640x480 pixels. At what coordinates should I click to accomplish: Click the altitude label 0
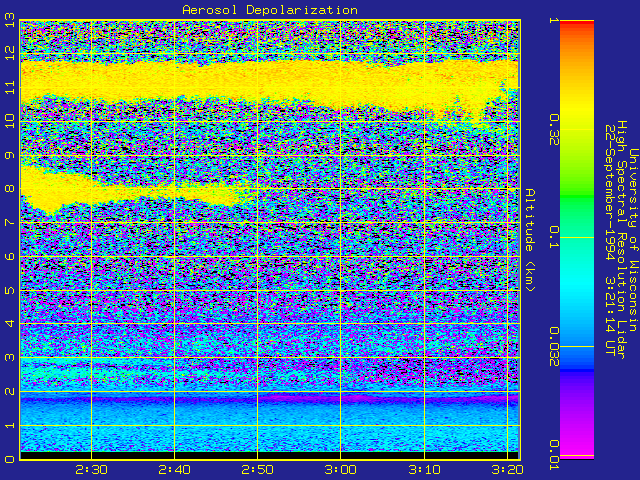(10, 459)
